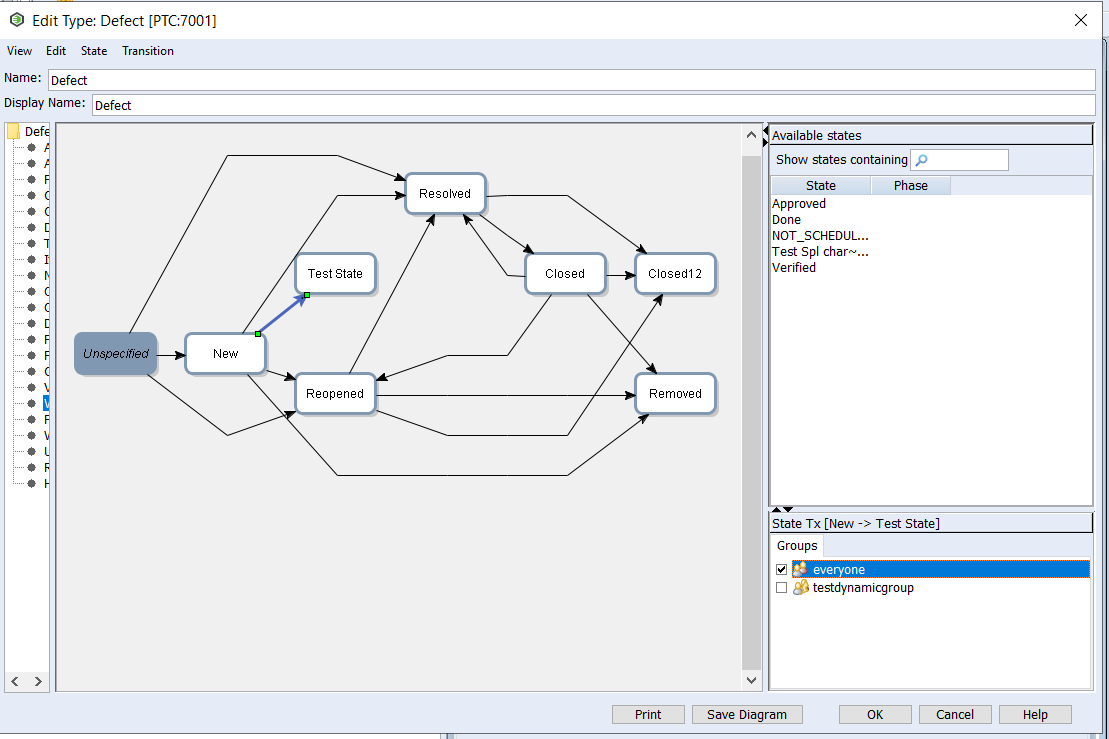The image size is (1109, 739).
Task: Collapse the Available states panel arrow
Action: tap(766, 134)
